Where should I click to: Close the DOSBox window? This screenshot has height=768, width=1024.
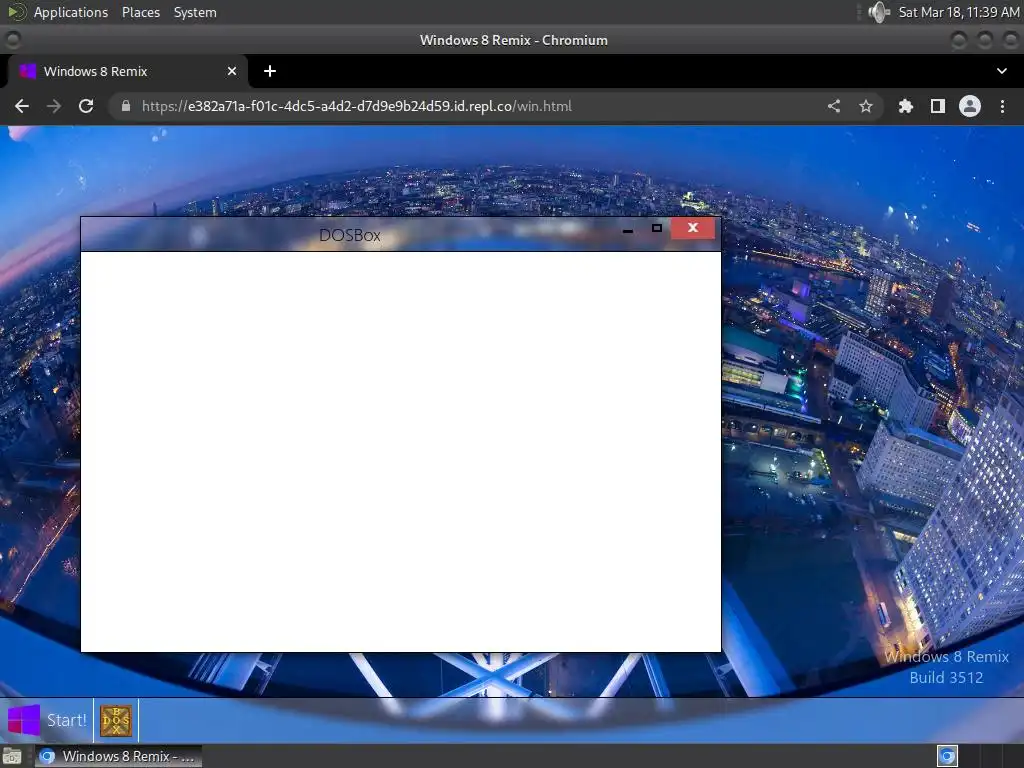(692, 228)
